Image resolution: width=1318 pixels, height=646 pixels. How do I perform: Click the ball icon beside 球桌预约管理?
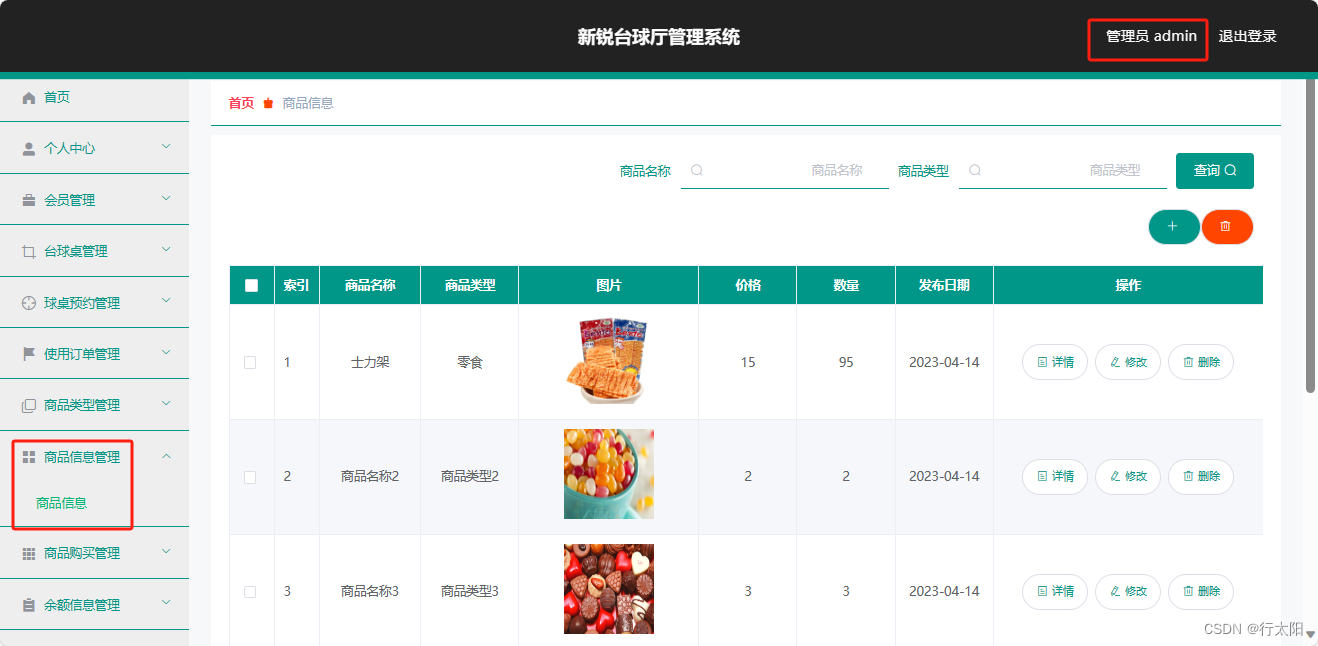point(29,303)
